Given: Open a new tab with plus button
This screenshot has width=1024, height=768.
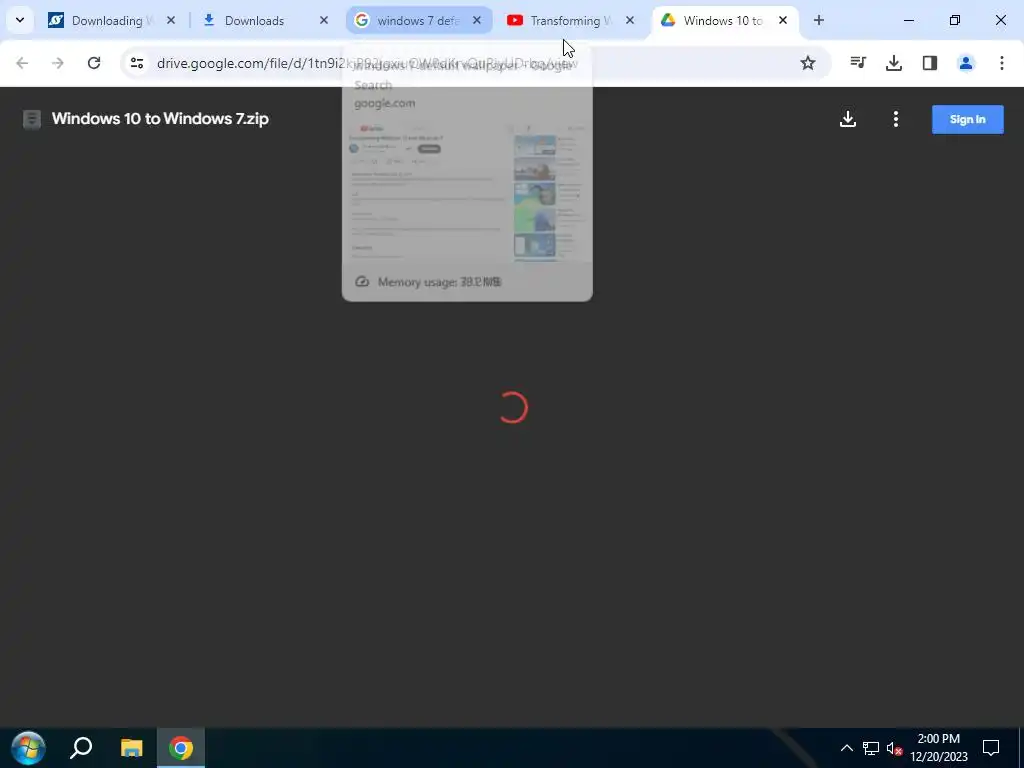Looking at the screenshot, I should click(818, 20).
